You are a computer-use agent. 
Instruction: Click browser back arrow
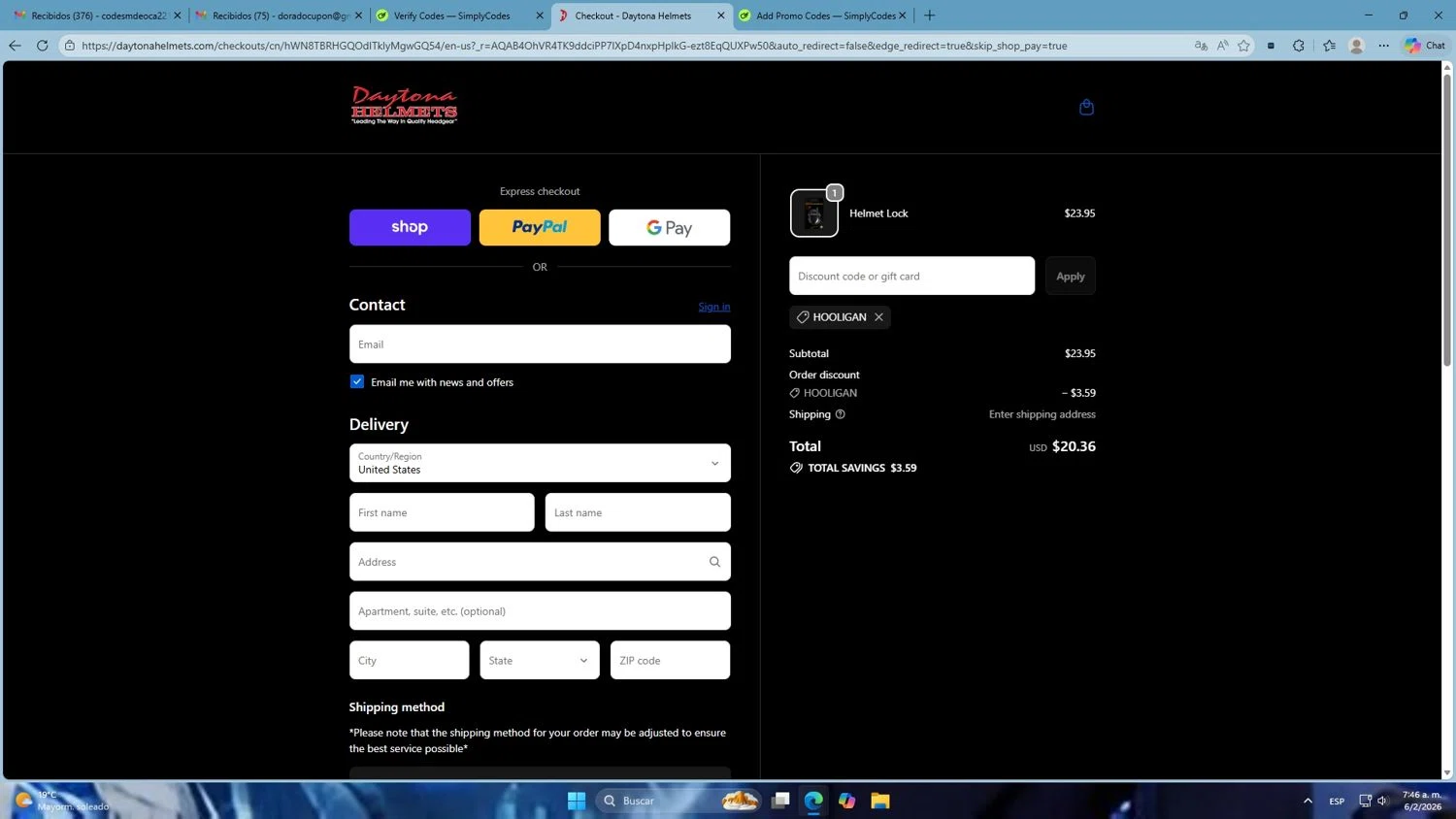[15, 46]
